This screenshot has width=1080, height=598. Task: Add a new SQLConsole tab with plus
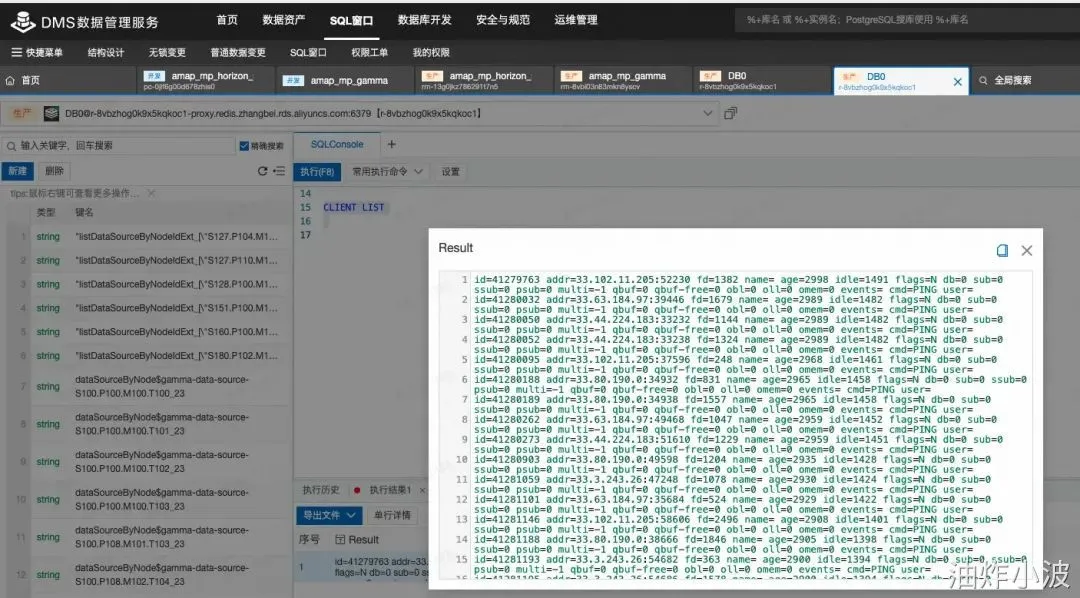tap(391, 144)
